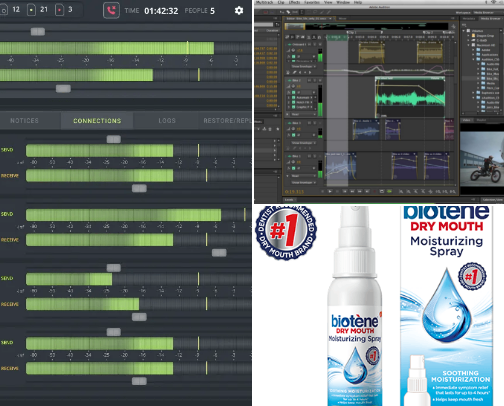
Task: Click the Pause button in Audition transport
Action: point(337,191)
